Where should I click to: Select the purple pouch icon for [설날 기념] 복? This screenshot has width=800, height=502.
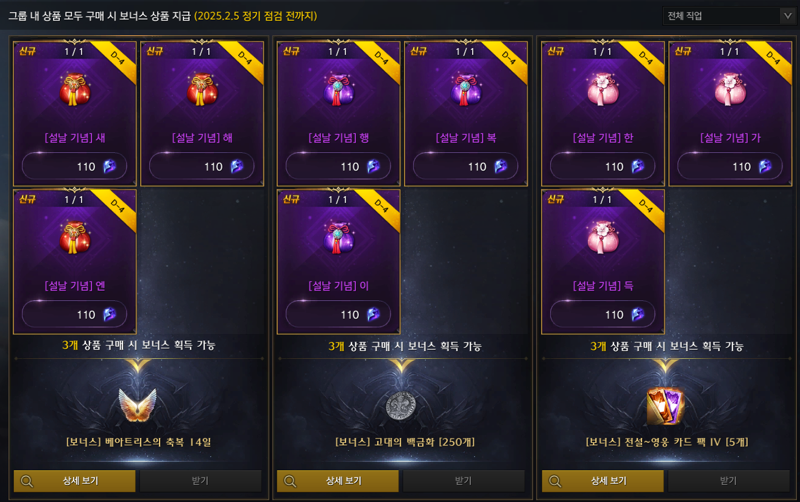point(466,90)
